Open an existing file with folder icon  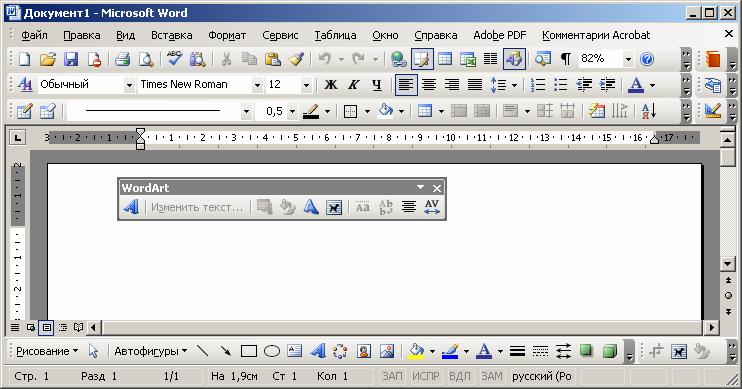point(47,59)
